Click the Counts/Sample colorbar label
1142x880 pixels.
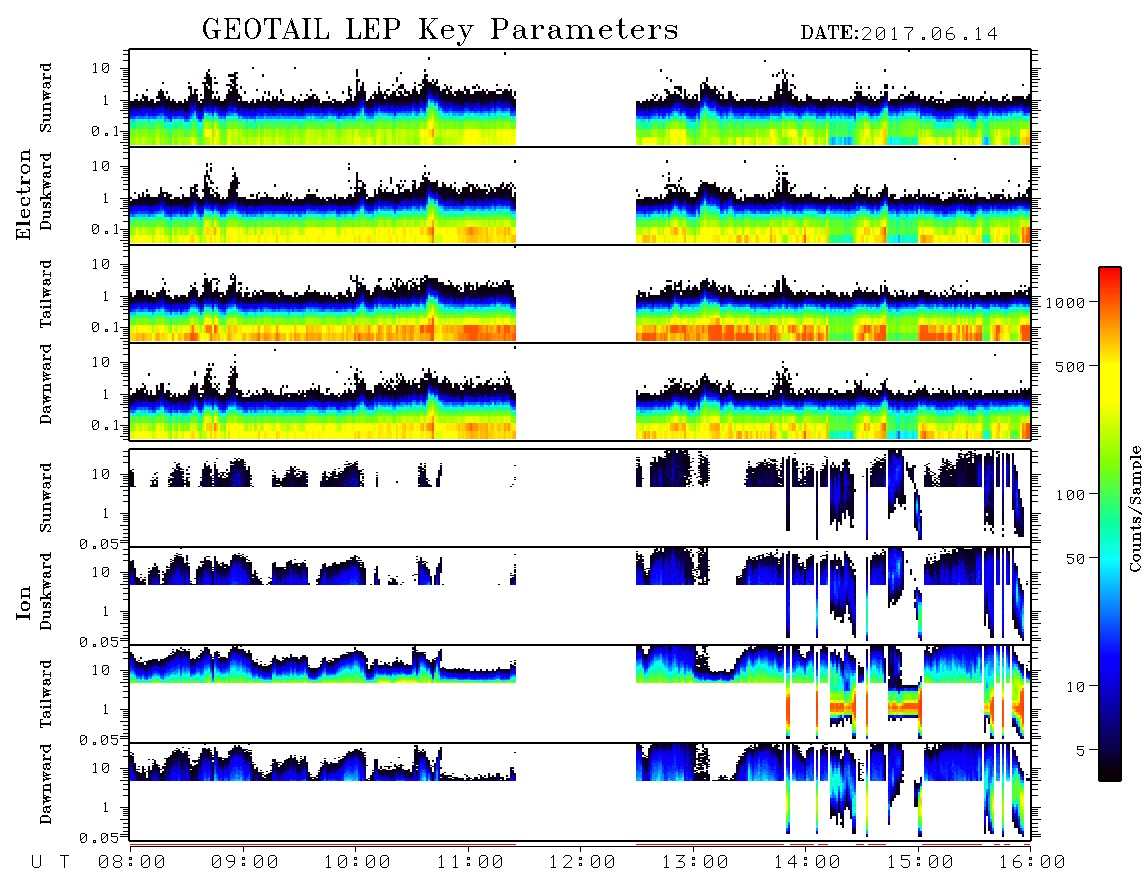click(1134, 508)
